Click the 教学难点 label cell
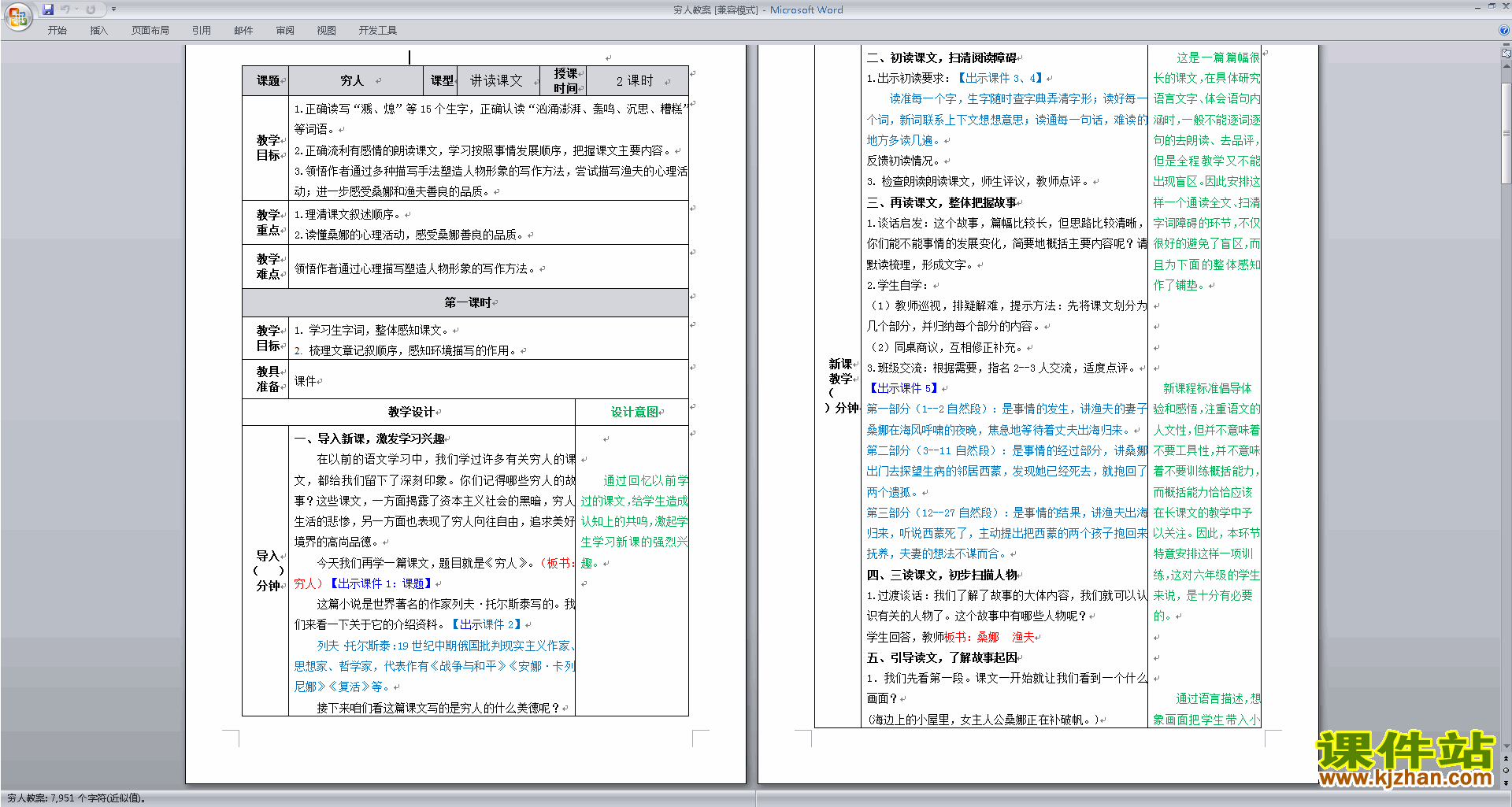Image resolution: width=1512 pixels, height=807 pixels. (266, 266)
